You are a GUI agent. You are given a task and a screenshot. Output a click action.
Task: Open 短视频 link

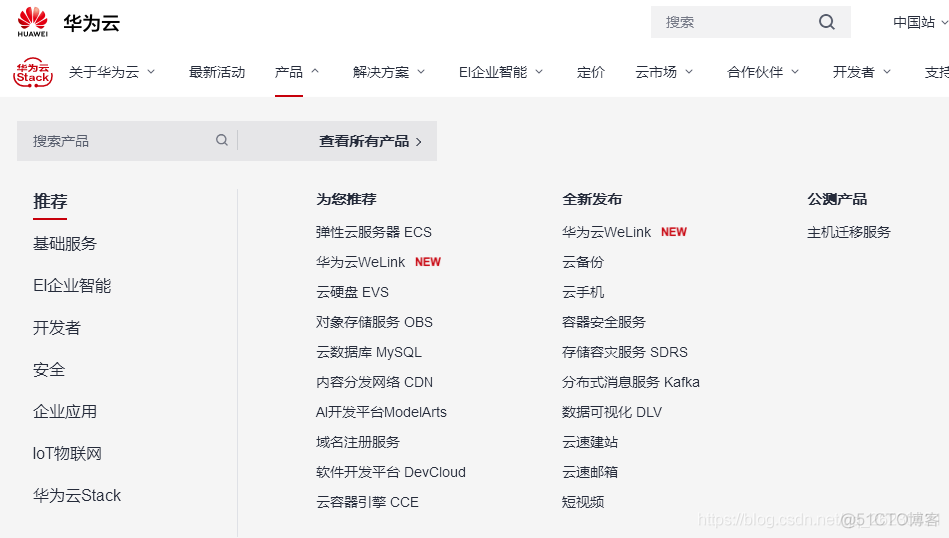(x=583, y=502)
